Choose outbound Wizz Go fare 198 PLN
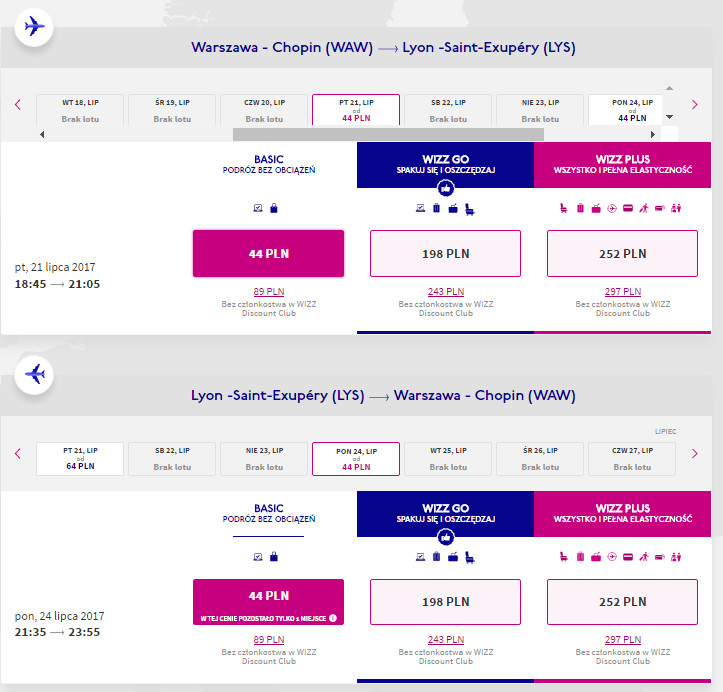 (x=445, y=254)
